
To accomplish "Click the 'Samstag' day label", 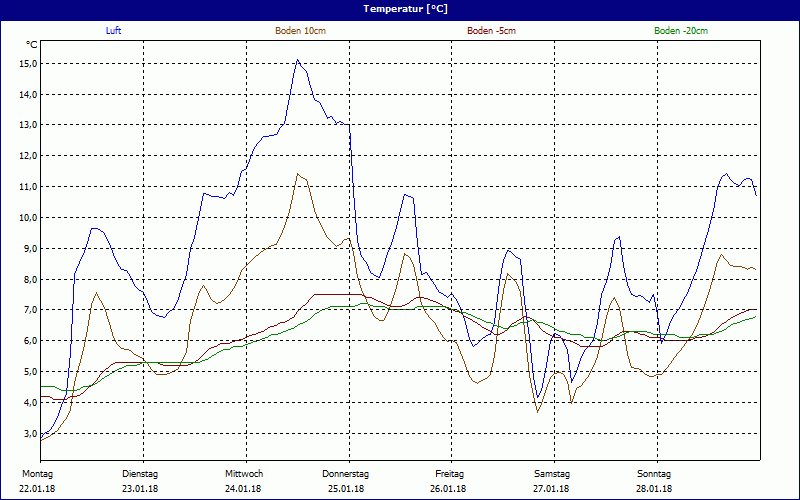I will coord(552,474).
